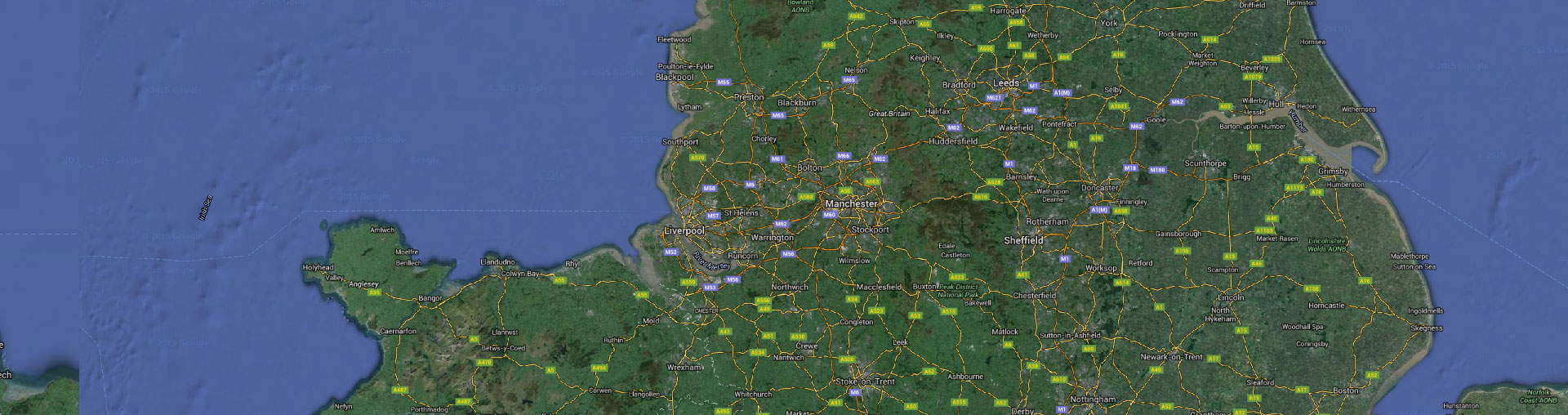This screenshot has width=1568, height=415.
Task: Click the Llandudno town label
Action: pos(497,262)
